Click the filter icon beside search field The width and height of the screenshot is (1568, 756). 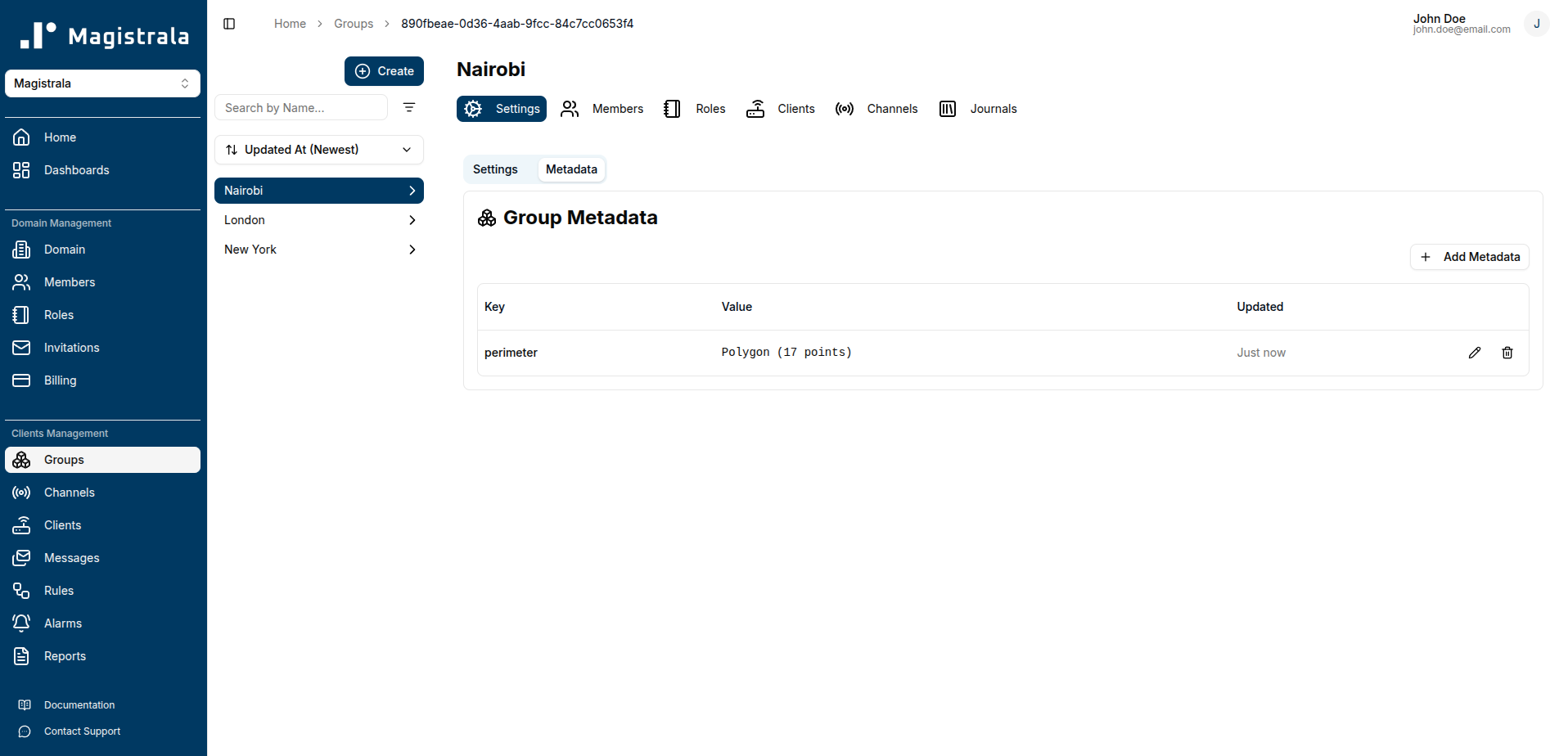pos(408,107)
